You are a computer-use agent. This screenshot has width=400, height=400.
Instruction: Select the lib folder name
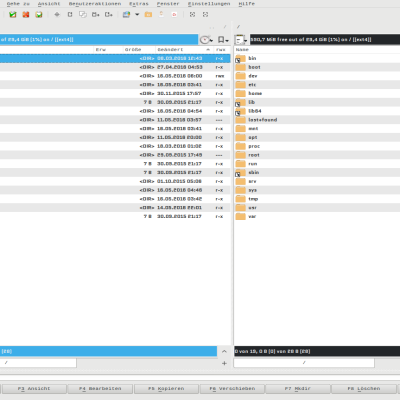[251, 102]
